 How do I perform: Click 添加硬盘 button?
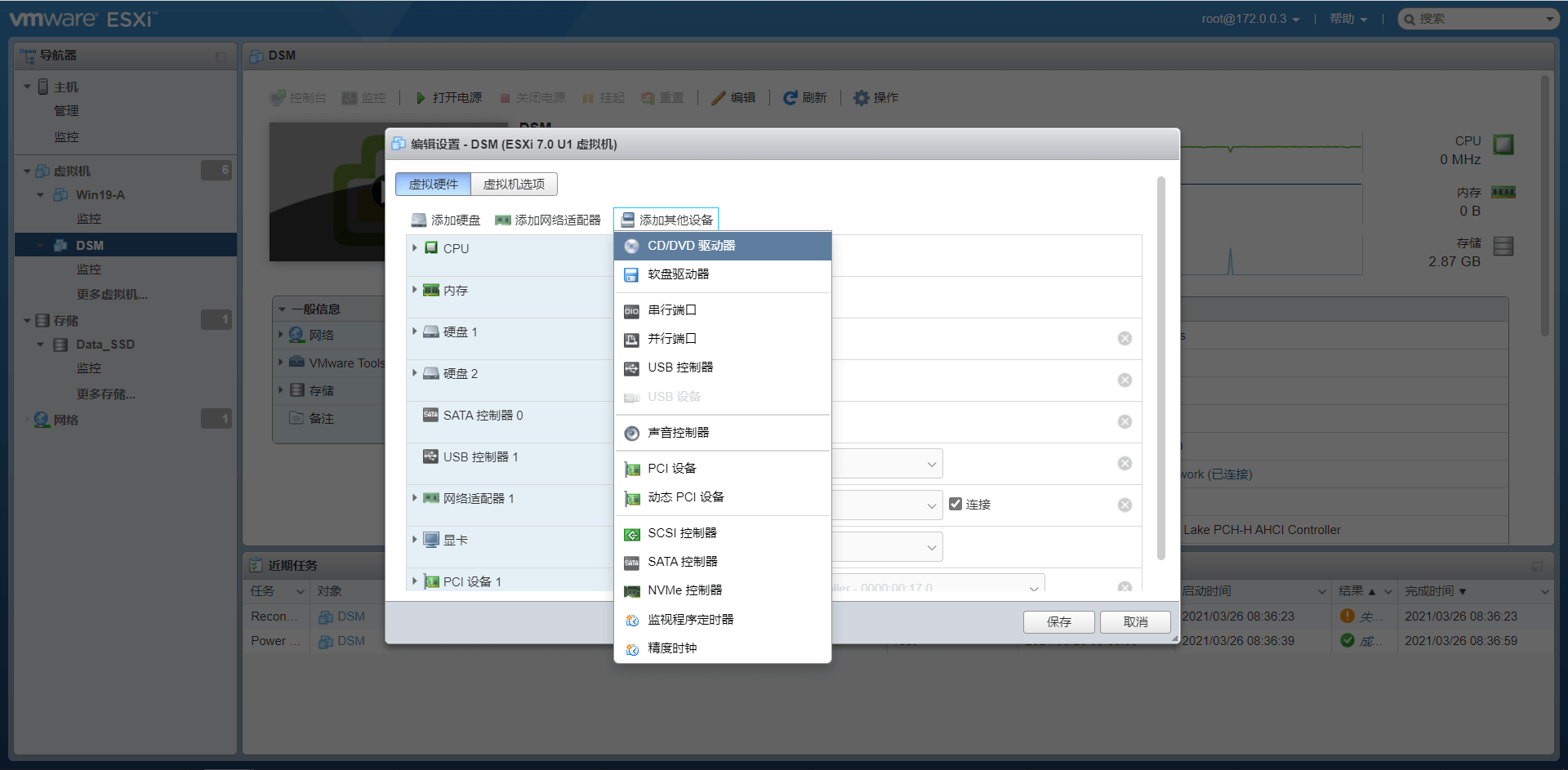(446, 220)
